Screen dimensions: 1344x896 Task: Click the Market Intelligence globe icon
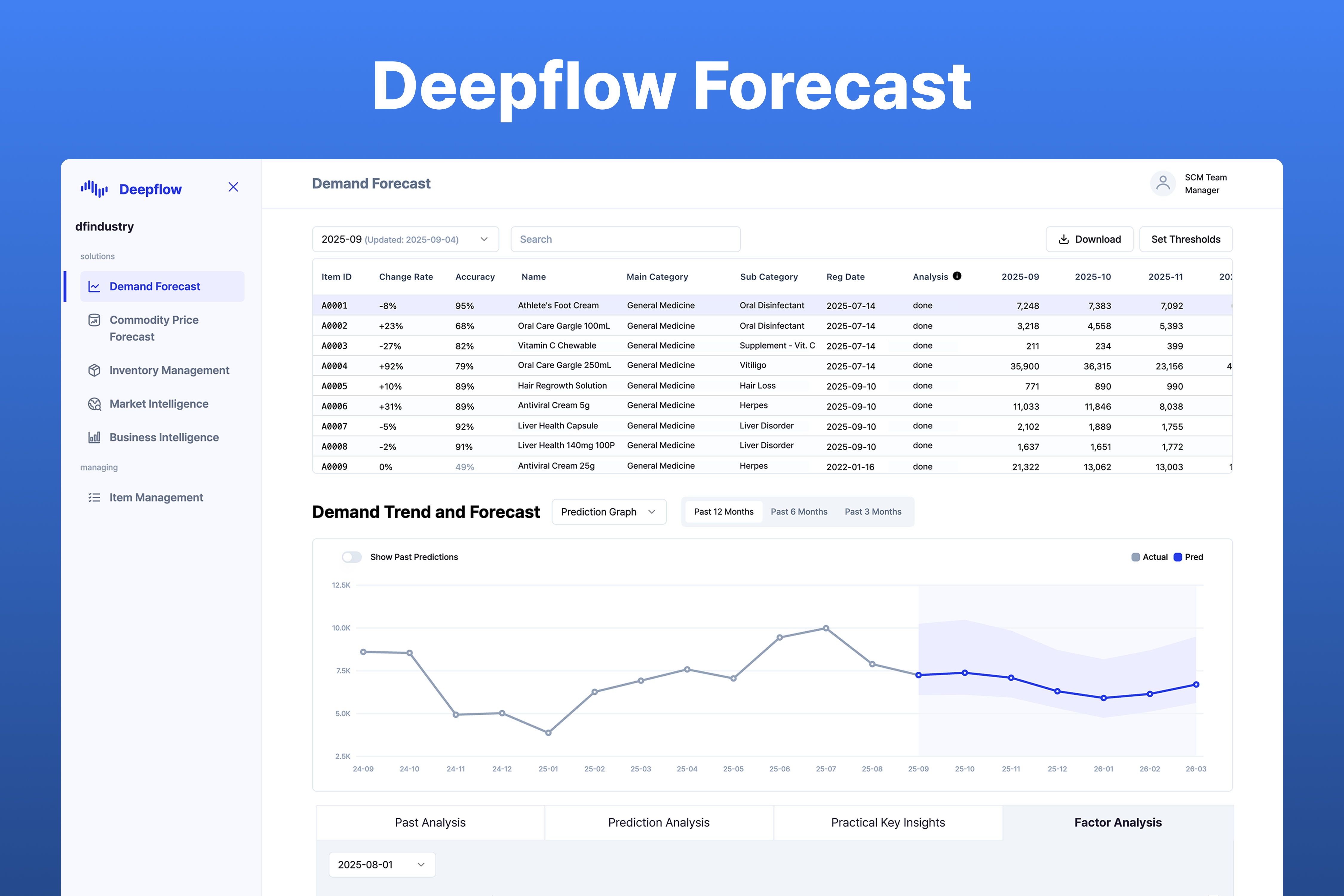coord(94,404)
